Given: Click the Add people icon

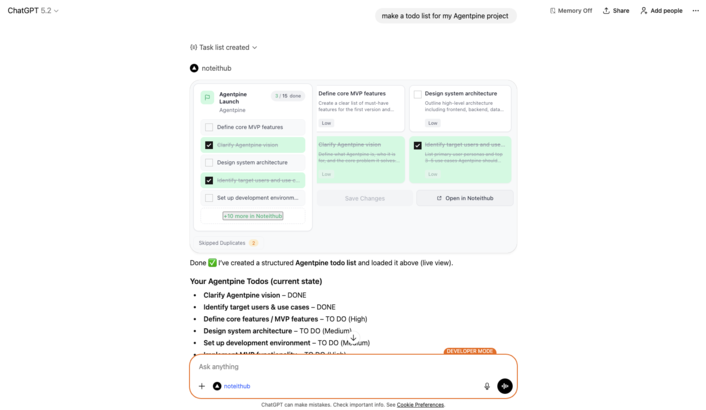Looking at the screenshot, I should 643,11.
